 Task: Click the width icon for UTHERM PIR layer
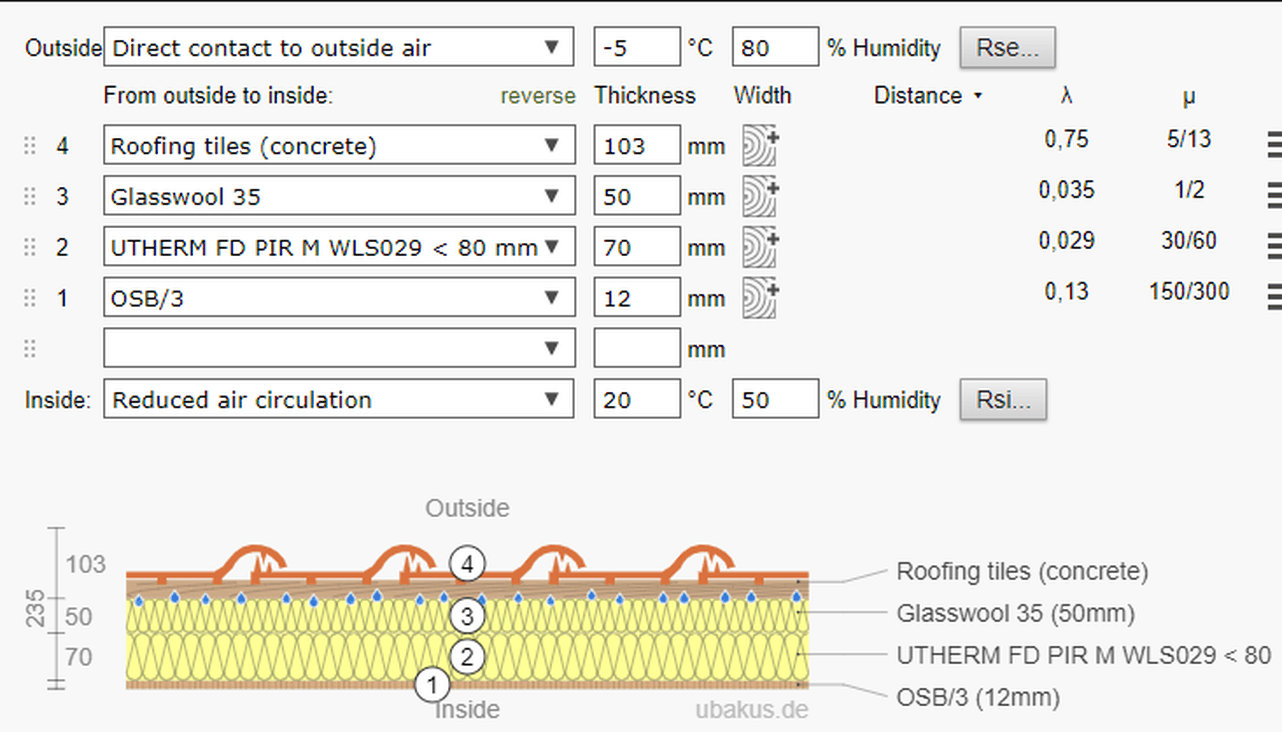[759, 247]
